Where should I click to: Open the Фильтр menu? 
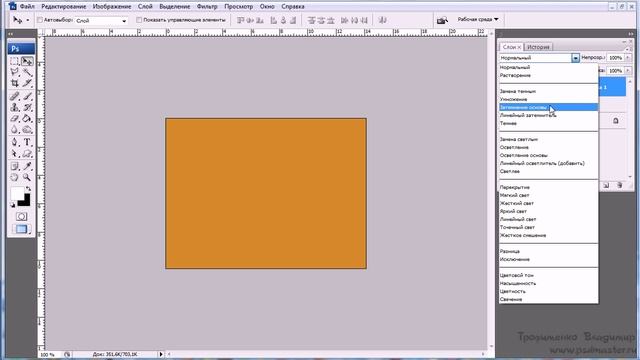tap(207, 7)
